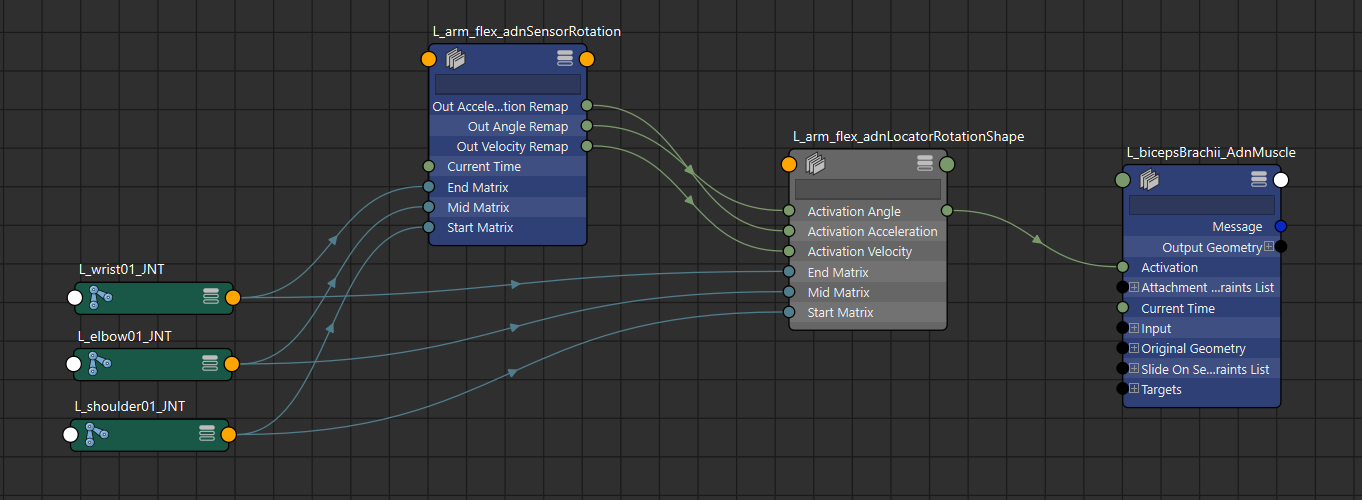Toggle view mode on L_bicepsBrachii_AdnMuscle node
The height and width of the screenshot is (500, 1362).
(x=1259, y=180)
